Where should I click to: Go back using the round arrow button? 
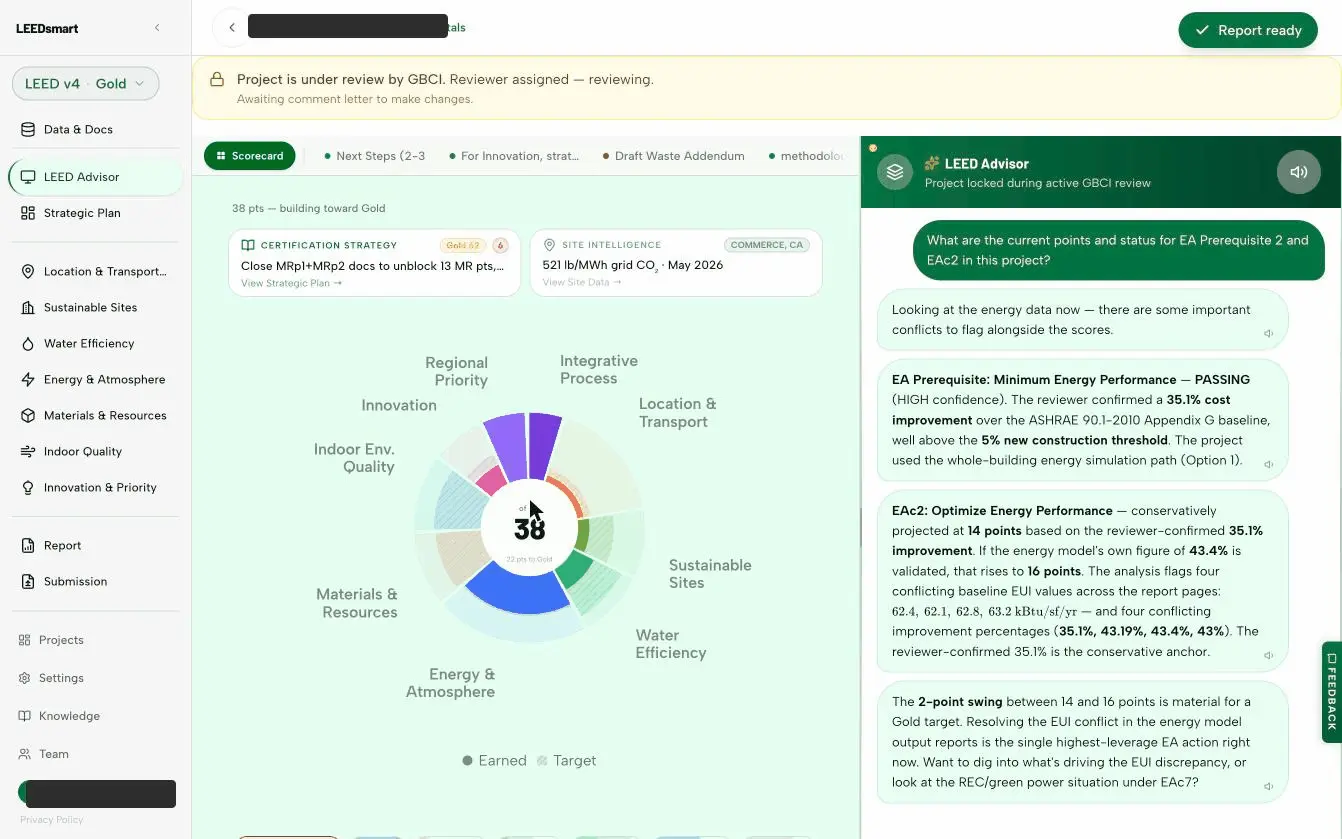coord(231,28)
